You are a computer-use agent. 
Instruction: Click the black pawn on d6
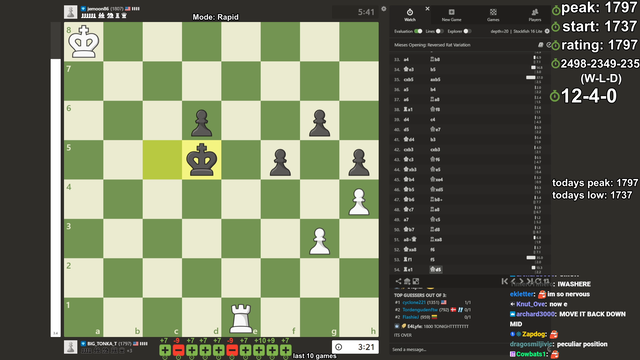click(x=202, y=122)
